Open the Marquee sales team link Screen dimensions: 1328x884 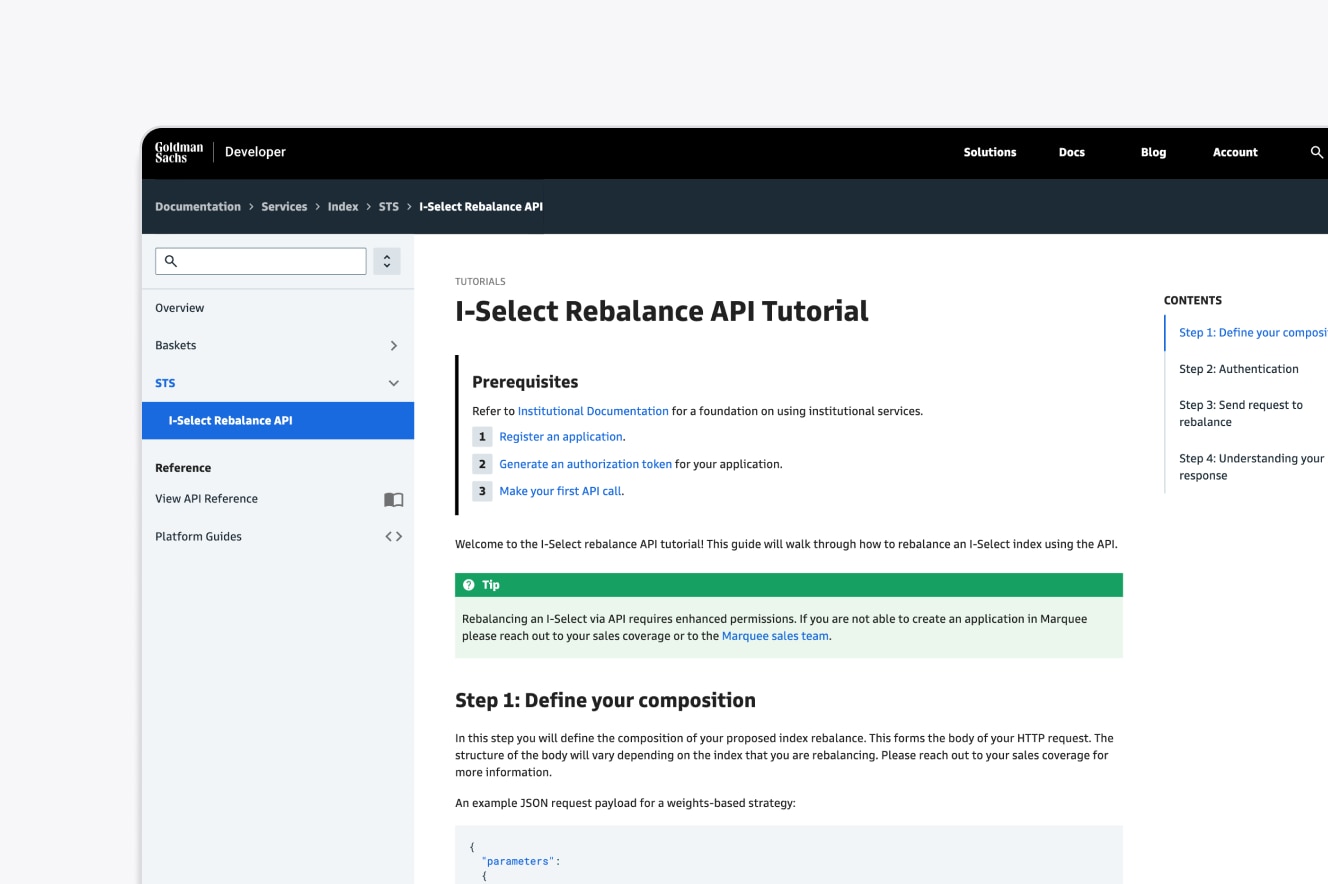point(775,636)
